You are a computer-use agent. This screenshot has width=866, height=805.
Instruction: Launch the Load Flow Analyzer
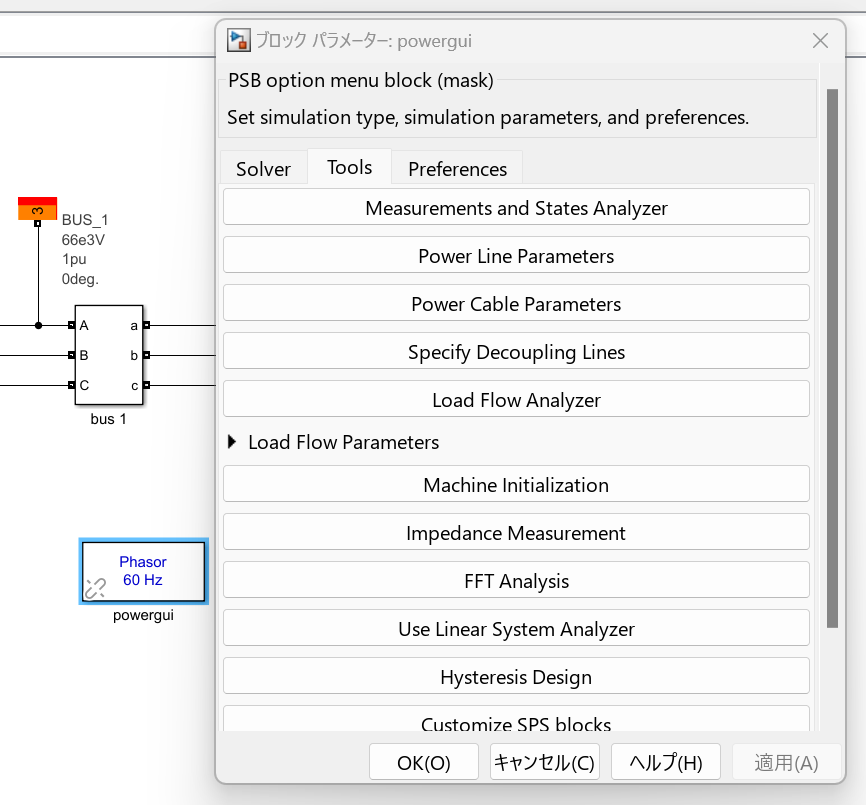[516, 398]
